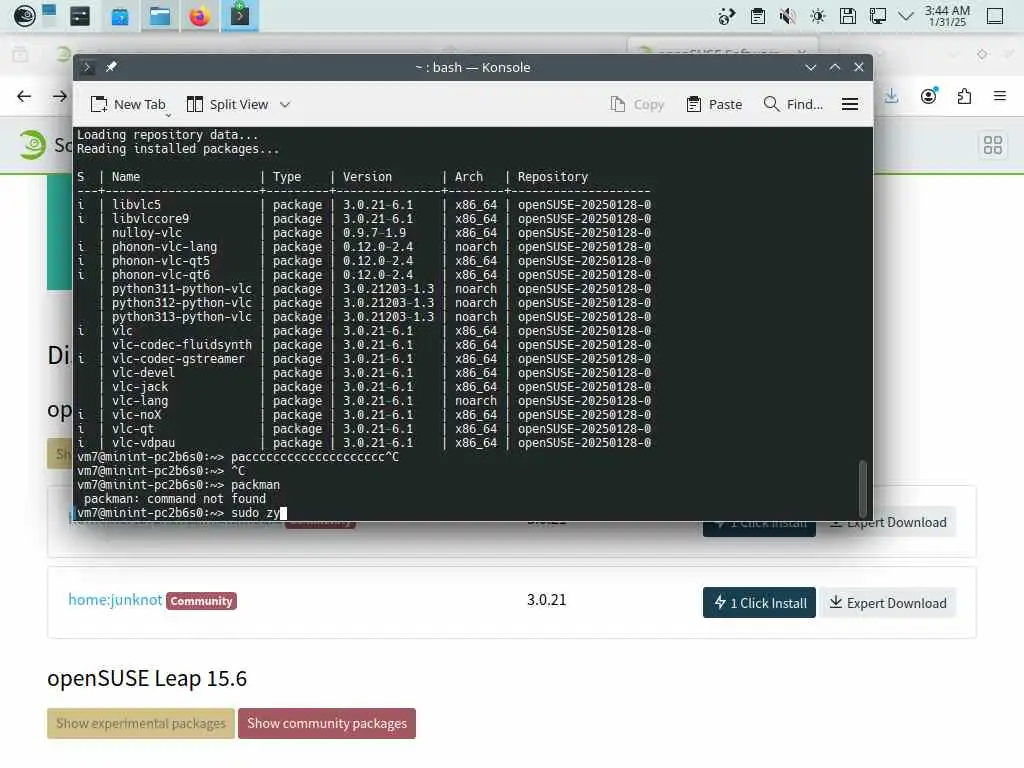The width and height of the screenshot is (1024, 768).
Task: Click the Konsole terminal scrollbar handle
Action: point(863,488)
